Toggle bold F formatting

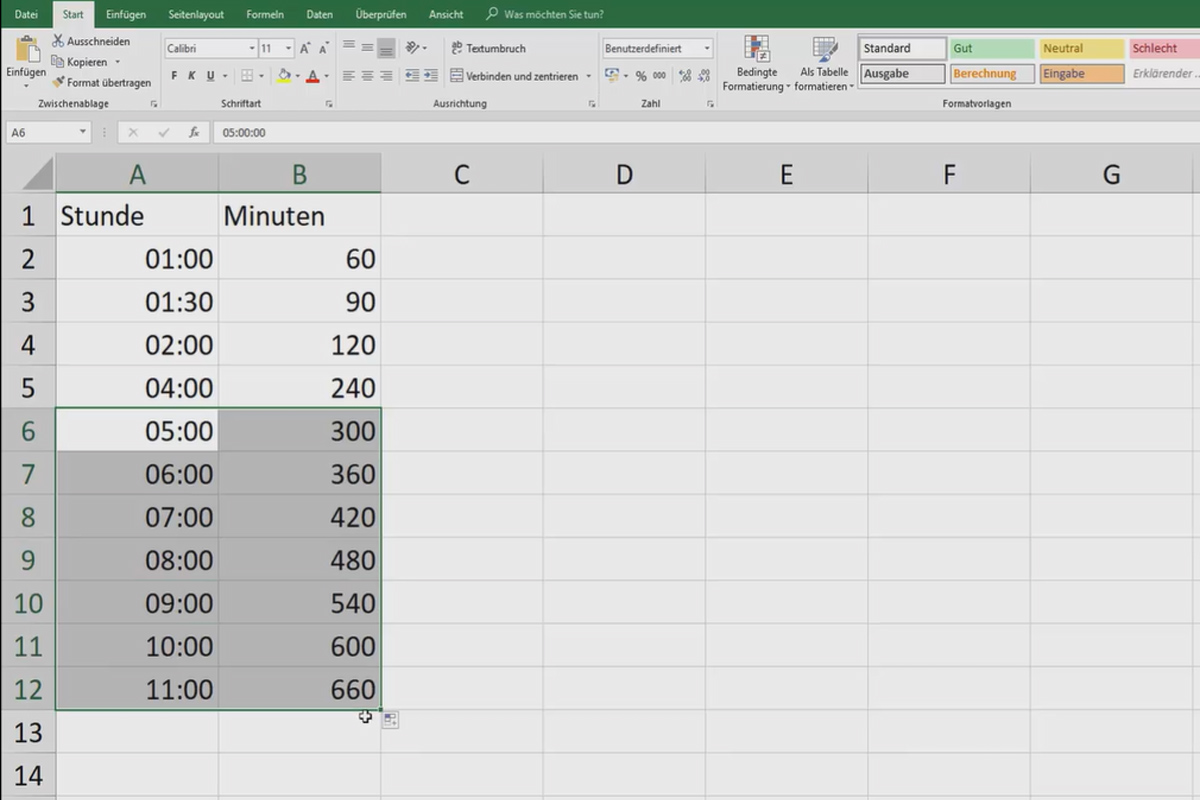(x=174, y=76)
